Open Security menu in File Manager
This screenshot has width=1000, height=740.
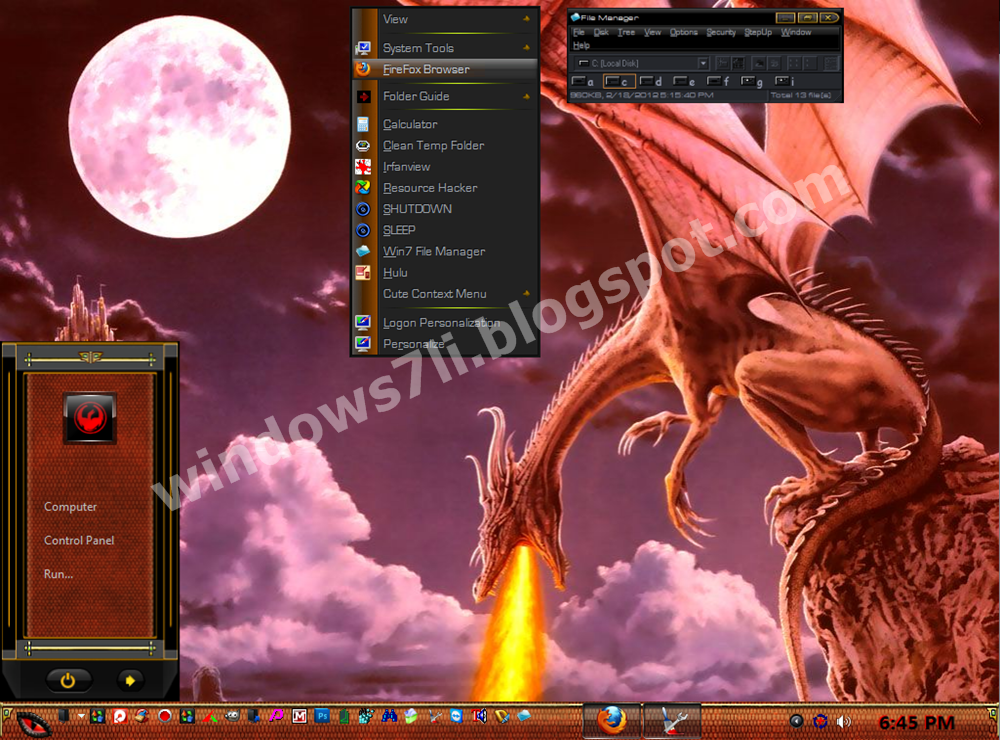pos(721,32)
